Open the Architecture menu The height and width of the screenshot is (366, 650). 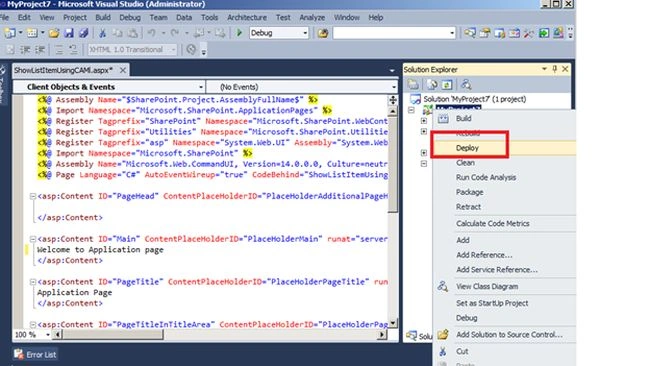click(x=247, y=17)
